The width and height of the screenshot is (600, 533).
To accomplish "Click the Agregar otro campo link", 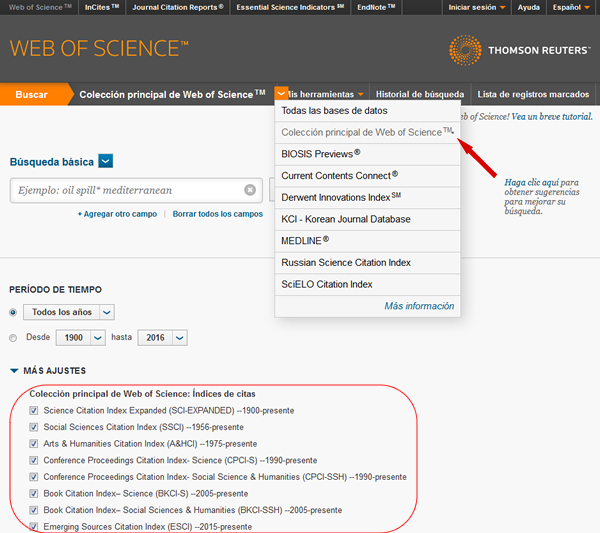I will pos(120,214).
